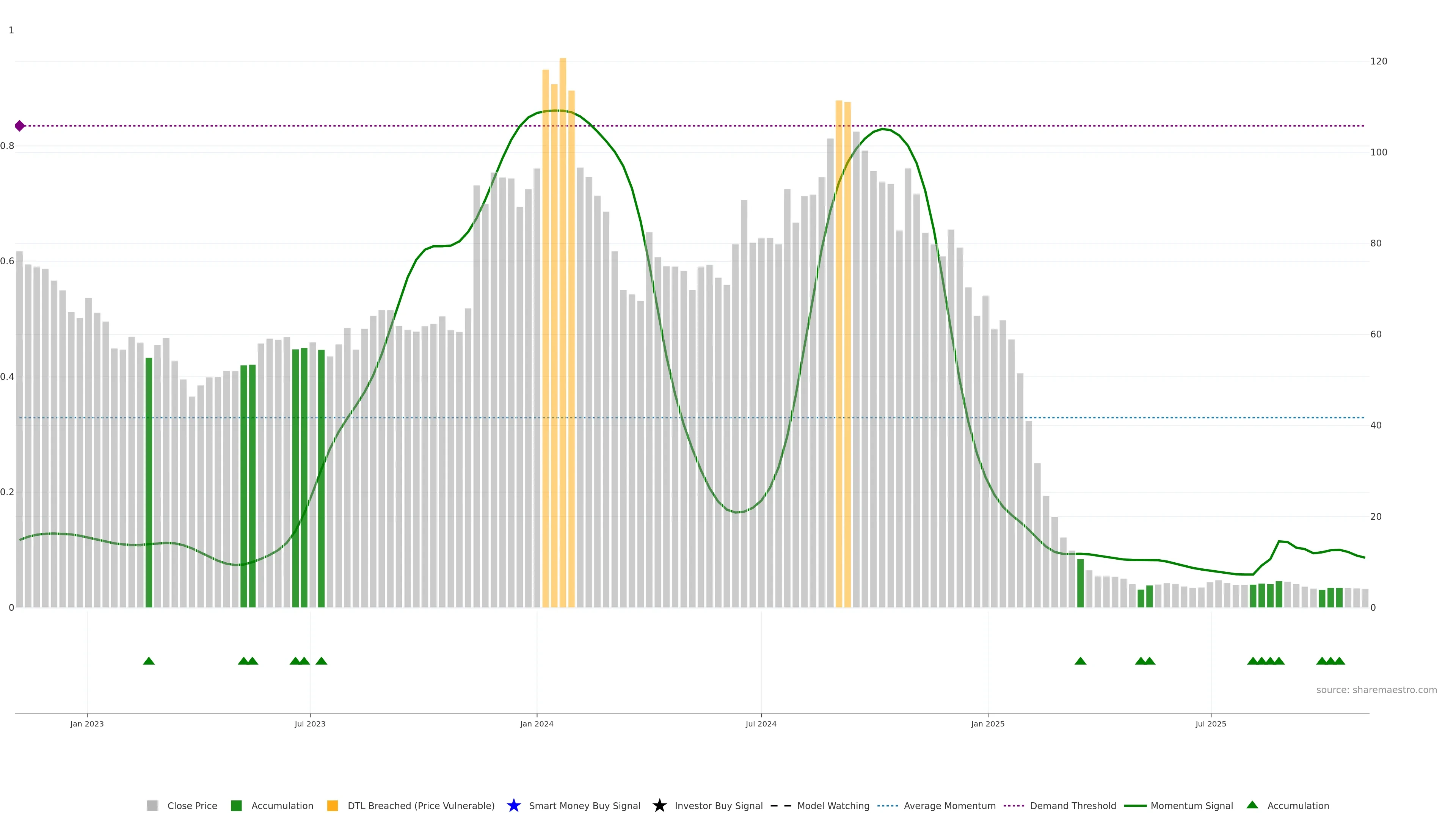The height and width of the screenshot is (819, 1456).
Task: Click the Demand Threshold purple dotted legend icon
Action: 1014,805
